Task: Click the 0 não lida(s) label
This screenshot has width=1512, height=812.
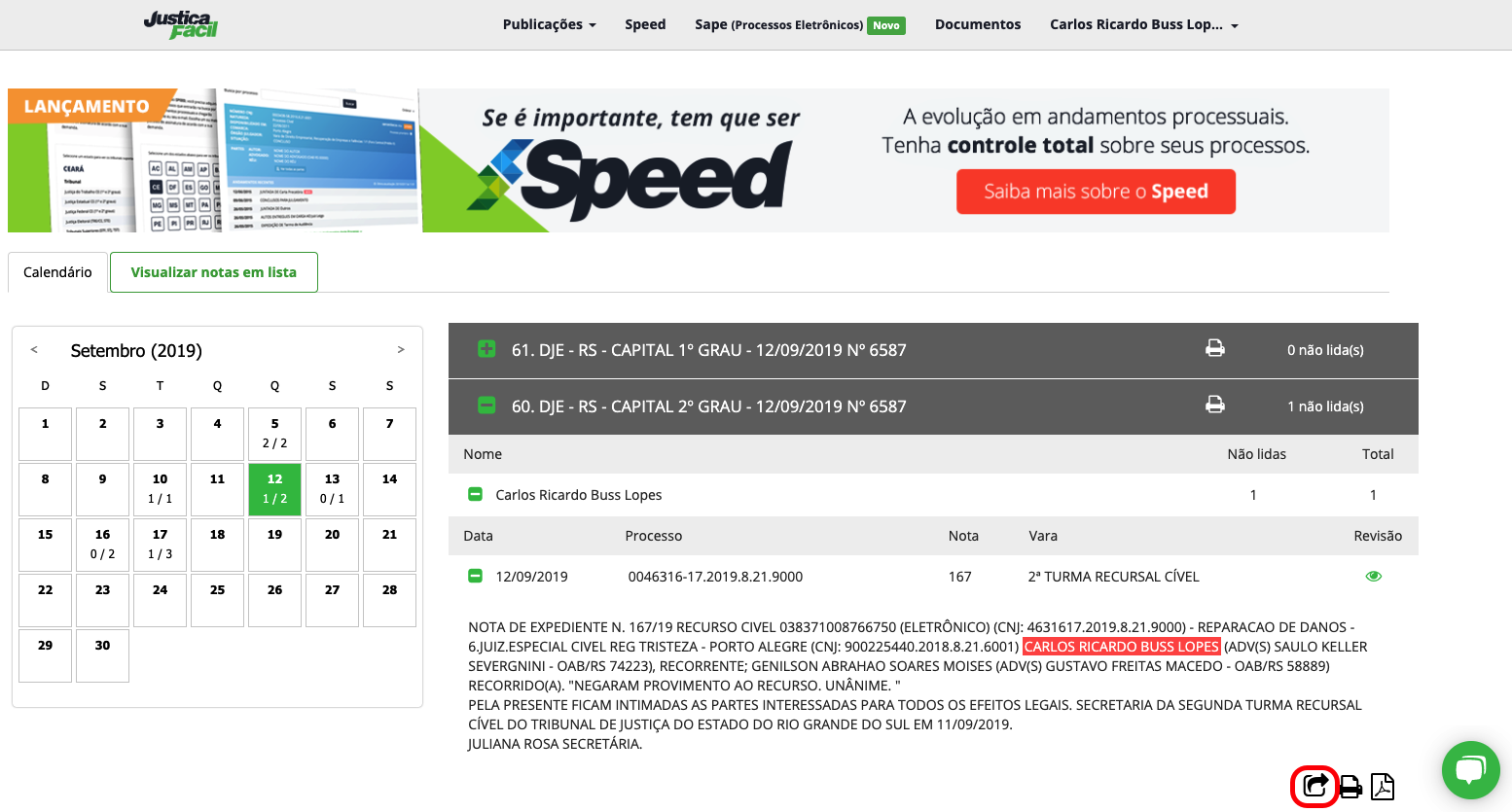Action: 1325,350
